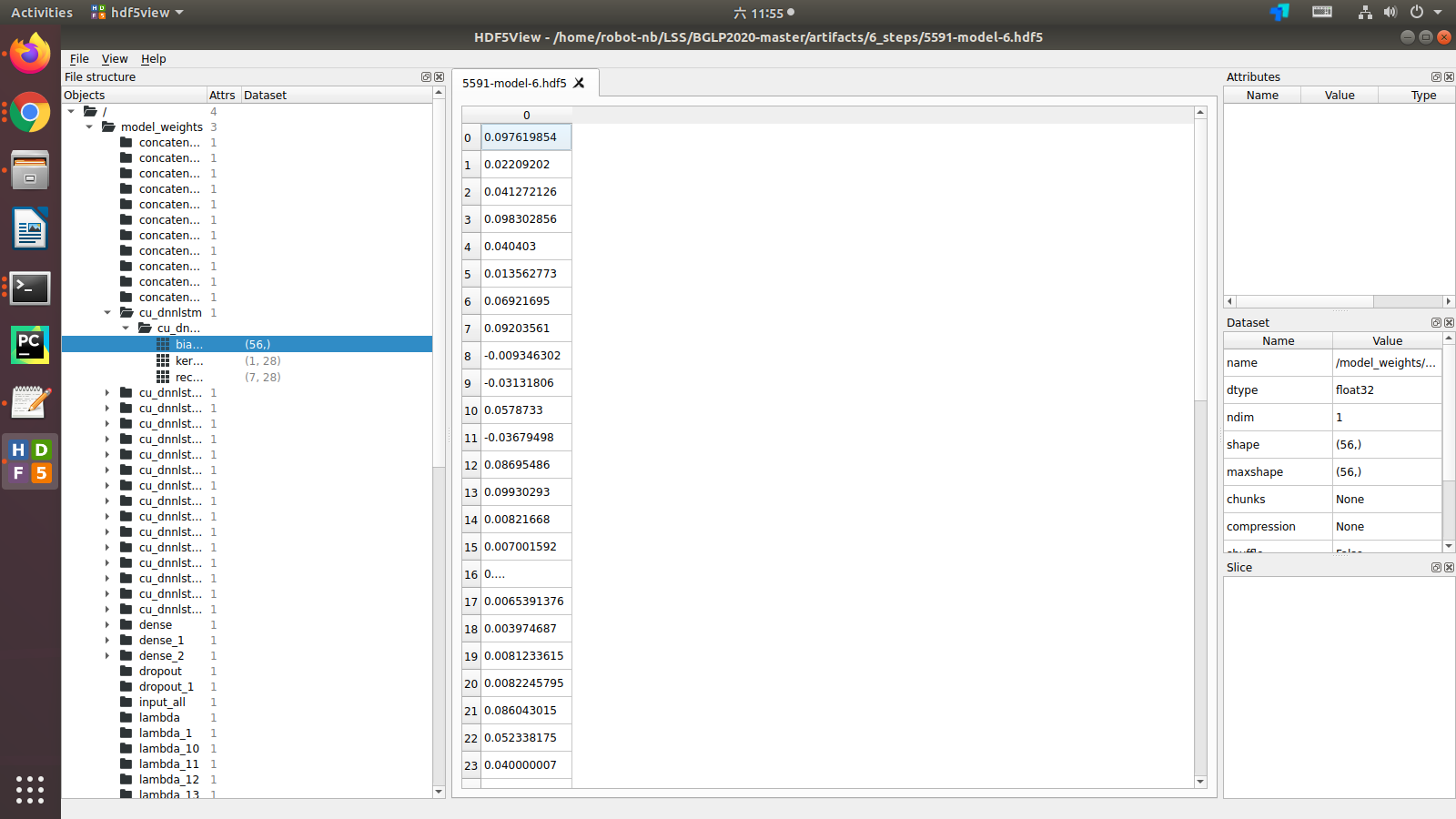The width and height of the screenshot is (1456, 819).
Task: Click the cu_dnnlstm group folder icon
Action: click(x=126, y=312)
